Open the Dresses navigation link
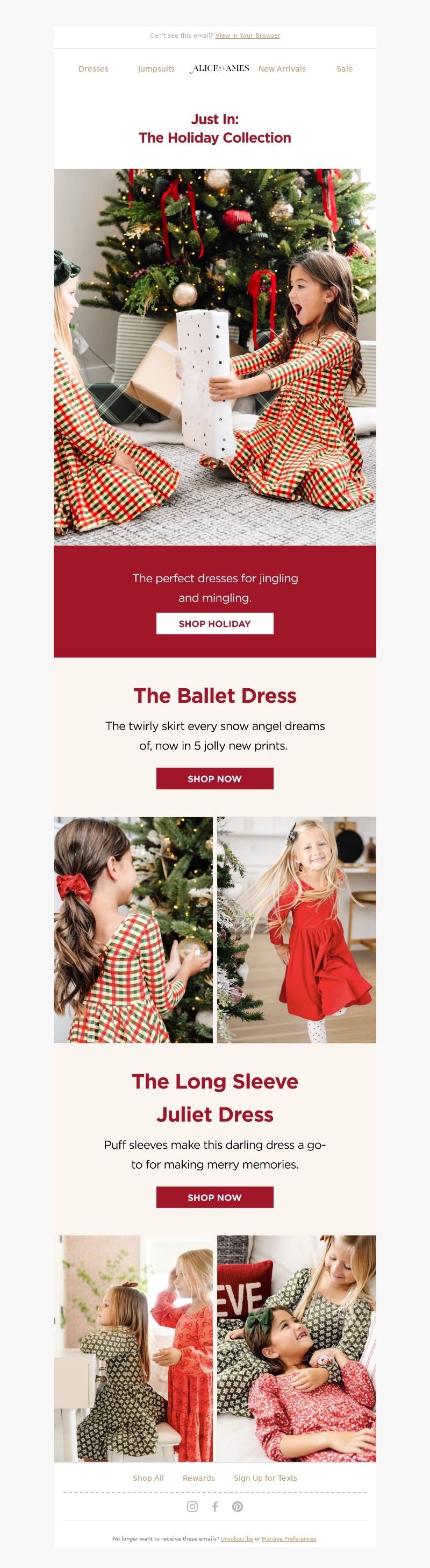Screen dimensions: 430x1568 point(94,69)
